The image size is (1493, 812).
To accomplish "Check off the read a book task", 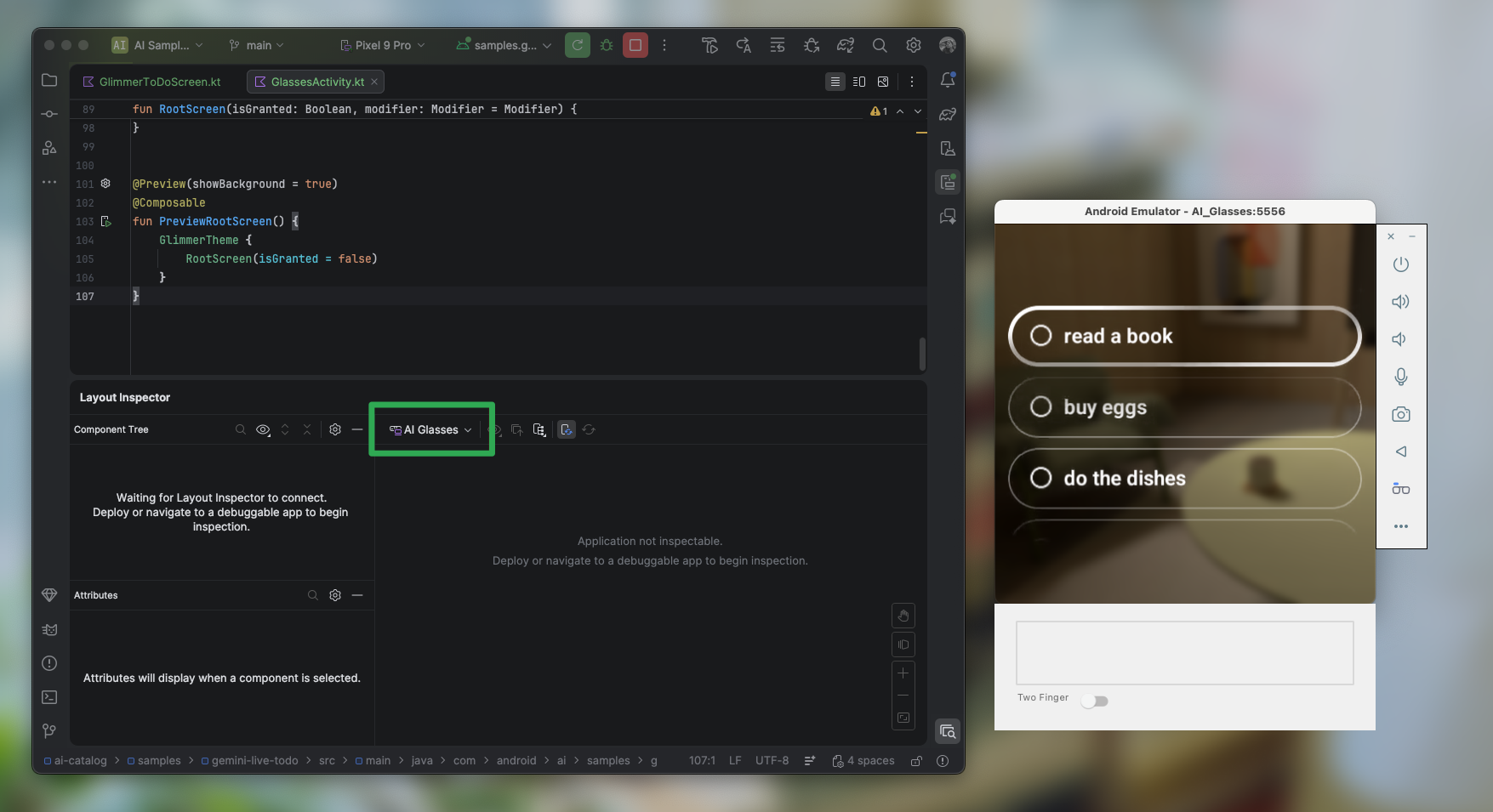I will (1040, 335).
